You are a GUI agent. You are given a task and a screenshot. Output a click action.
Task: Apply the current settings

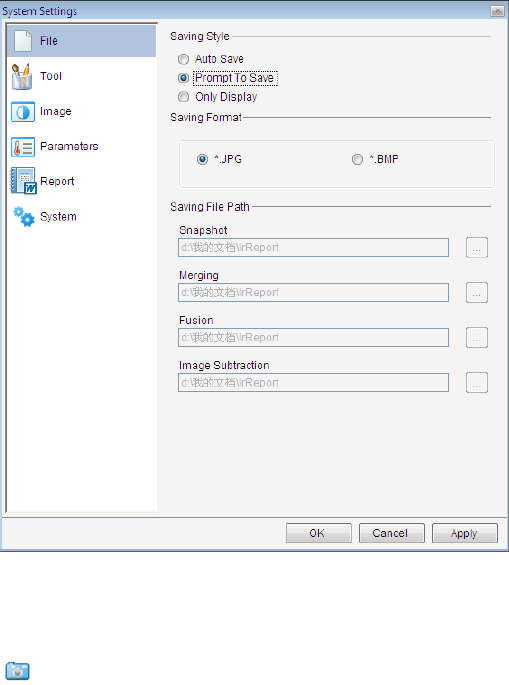pos(465,533)
